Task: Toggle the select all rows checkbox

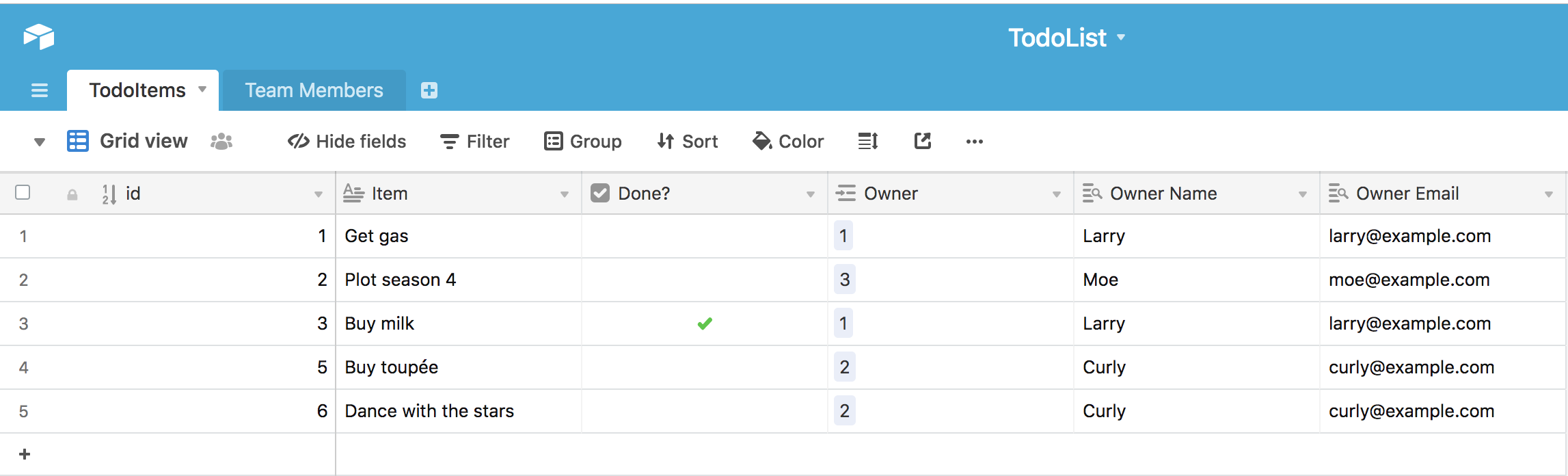Action: coord(23,193)
